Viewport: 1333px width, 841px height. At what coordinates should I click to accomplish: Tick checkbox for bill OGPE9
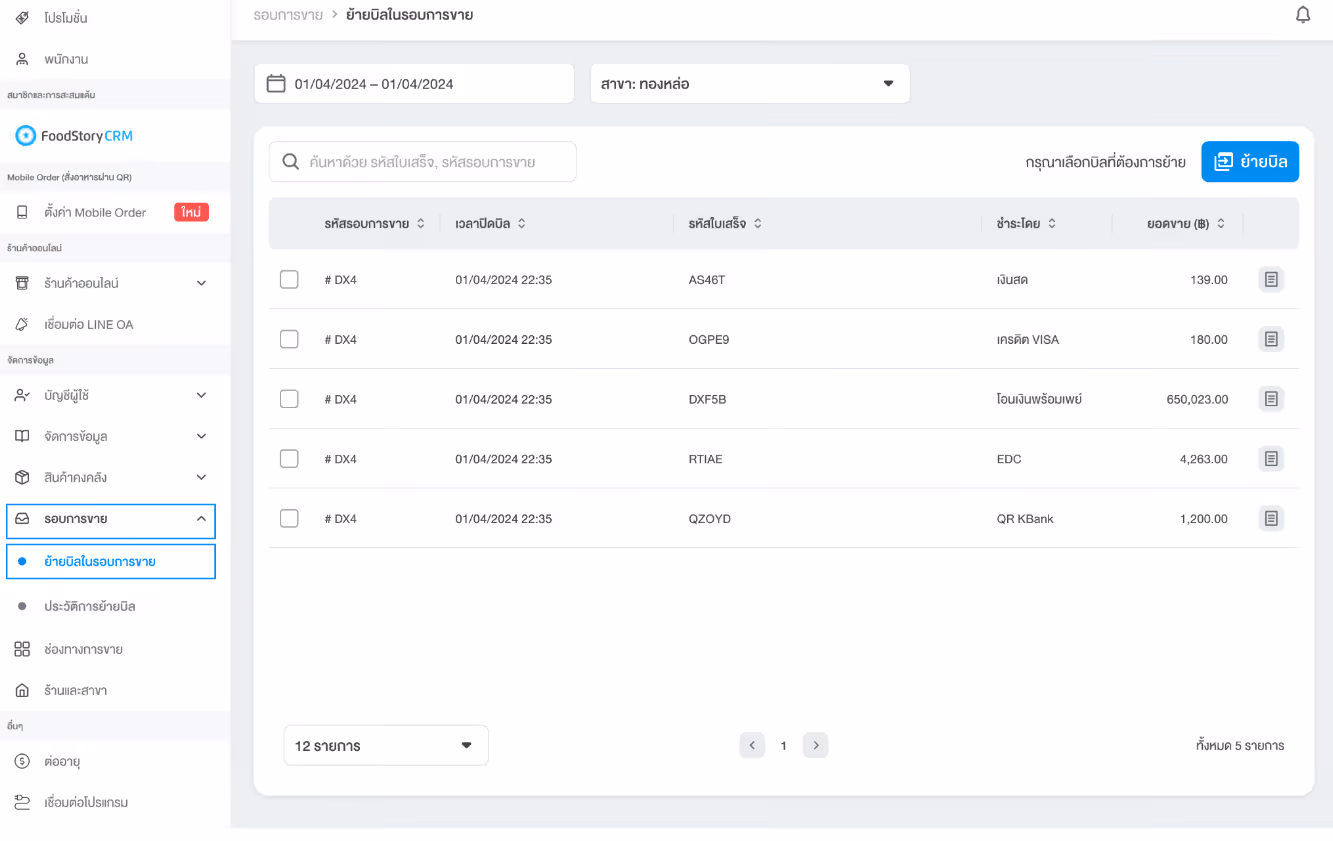(289, 340)
